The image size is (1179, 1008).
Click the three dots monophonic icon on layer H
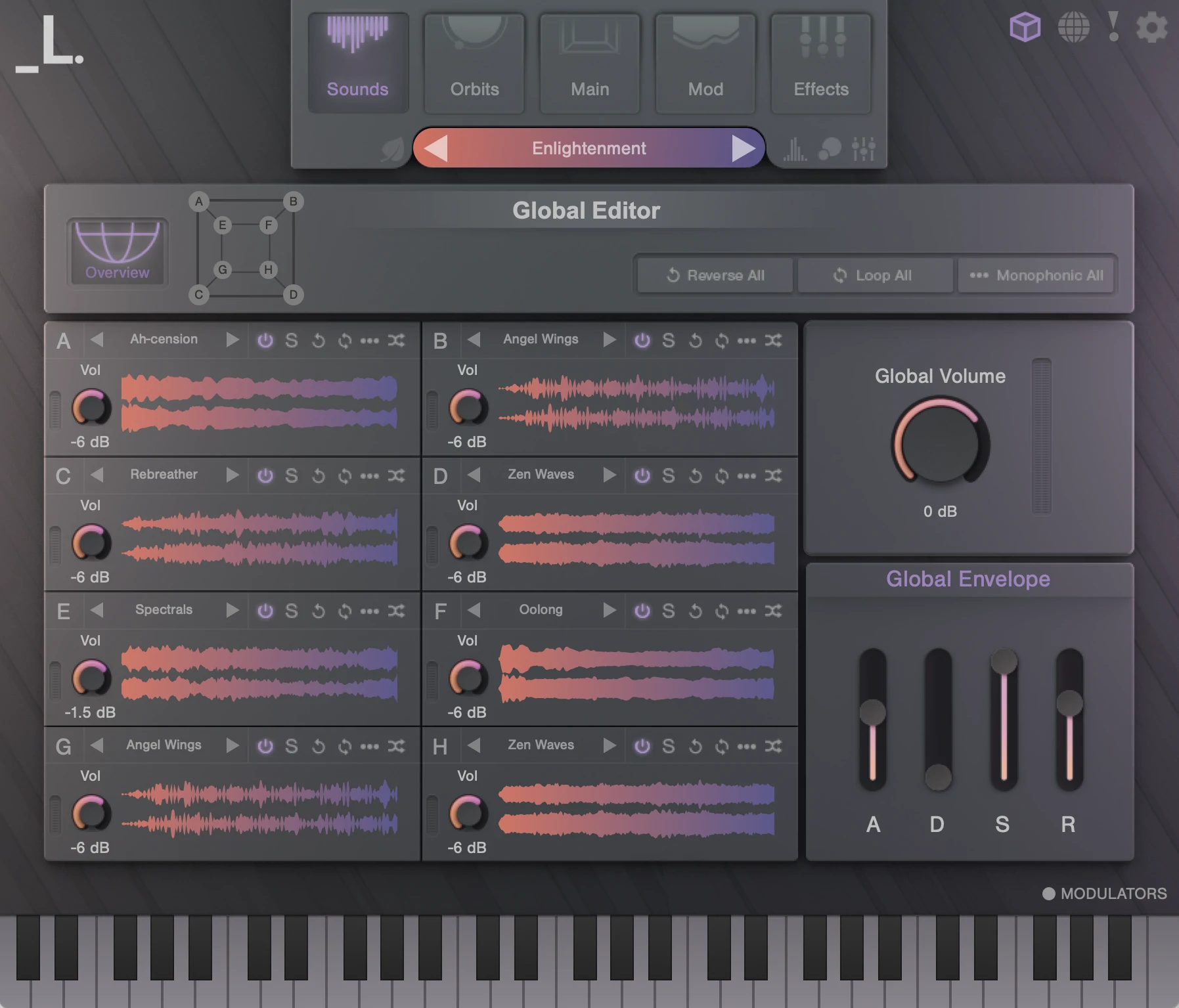point(746,746)
